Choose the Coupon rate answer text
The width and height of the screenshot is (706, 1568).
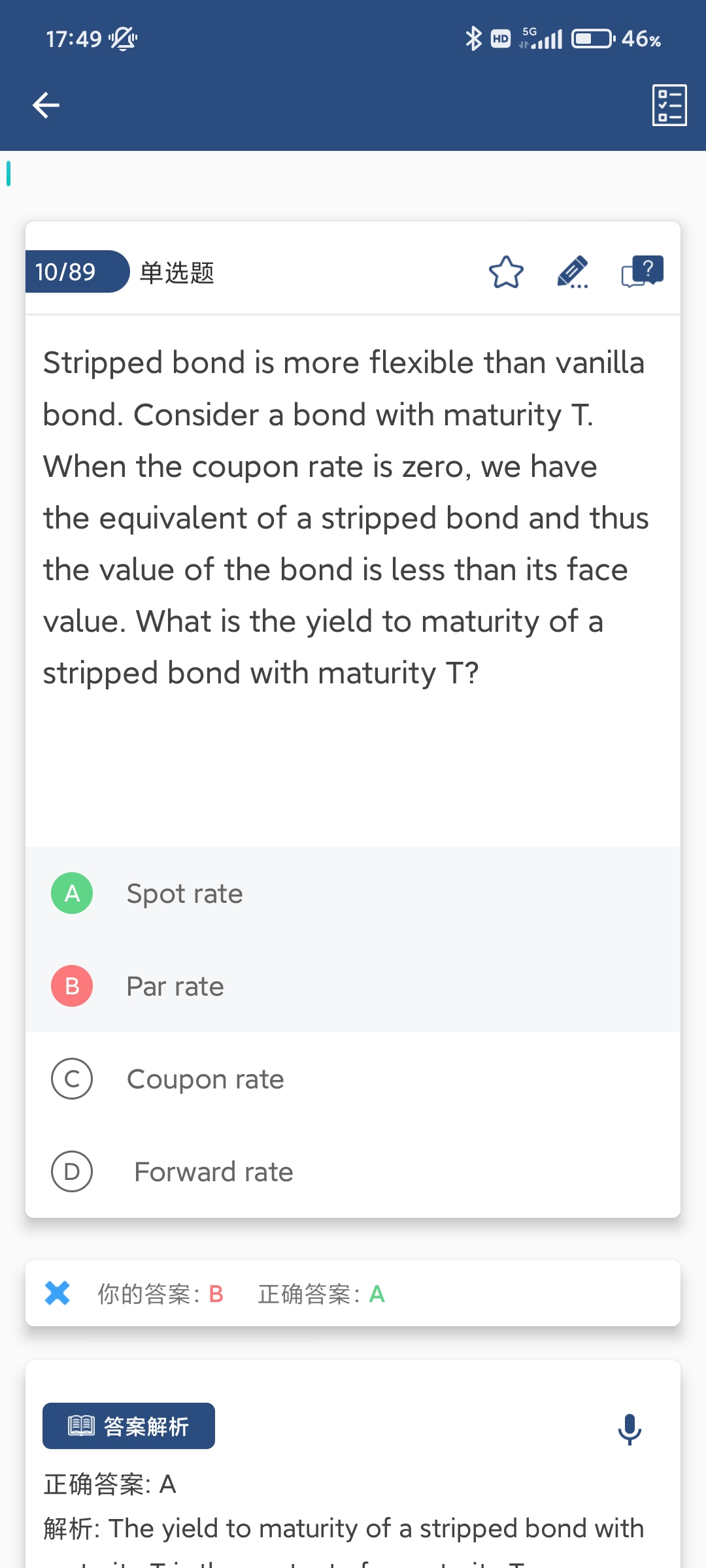[x=205, y=1079]
